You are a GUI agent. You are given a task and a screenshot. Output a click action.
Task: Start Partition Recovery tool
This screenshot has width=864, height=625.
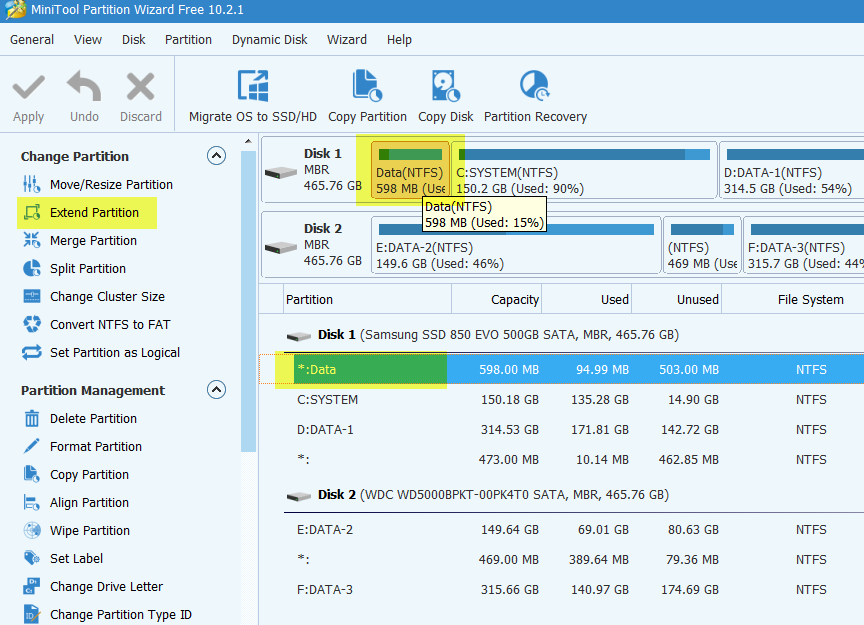coord(535,96)
